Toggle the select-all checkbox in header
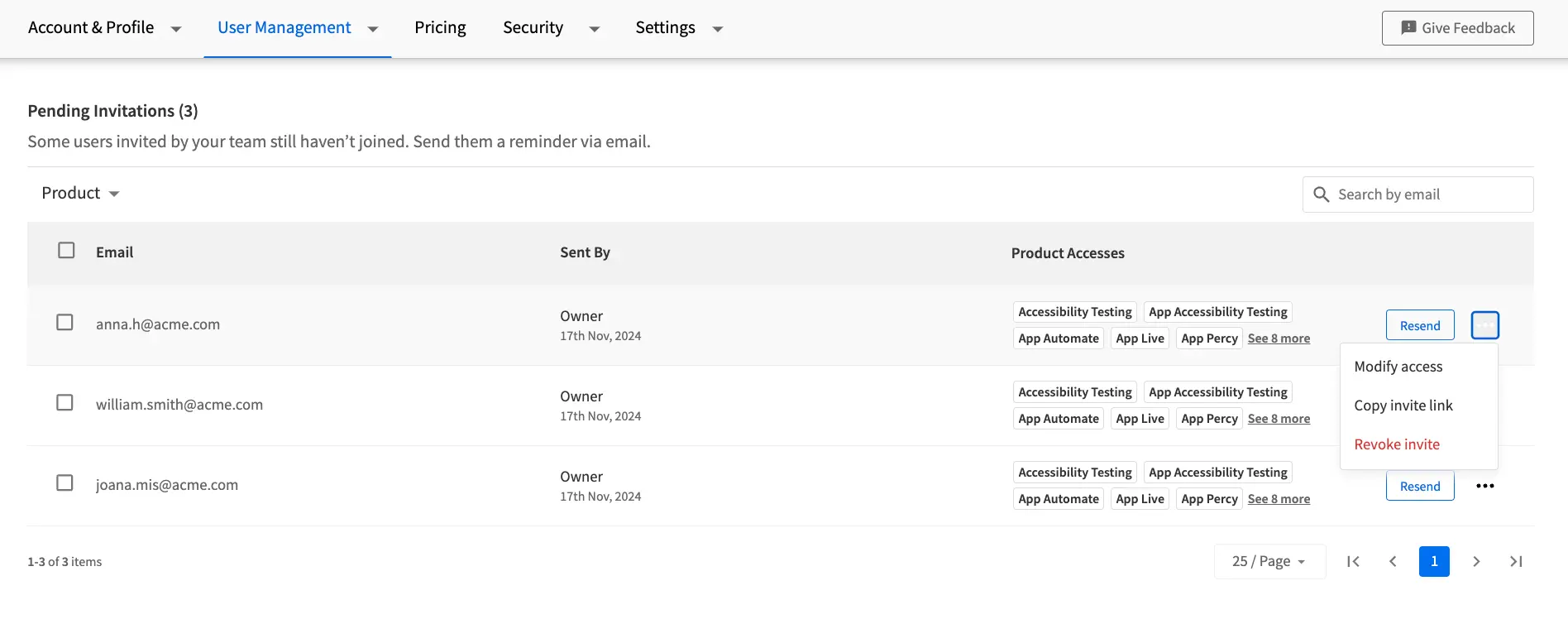 [x=66, y=250]
